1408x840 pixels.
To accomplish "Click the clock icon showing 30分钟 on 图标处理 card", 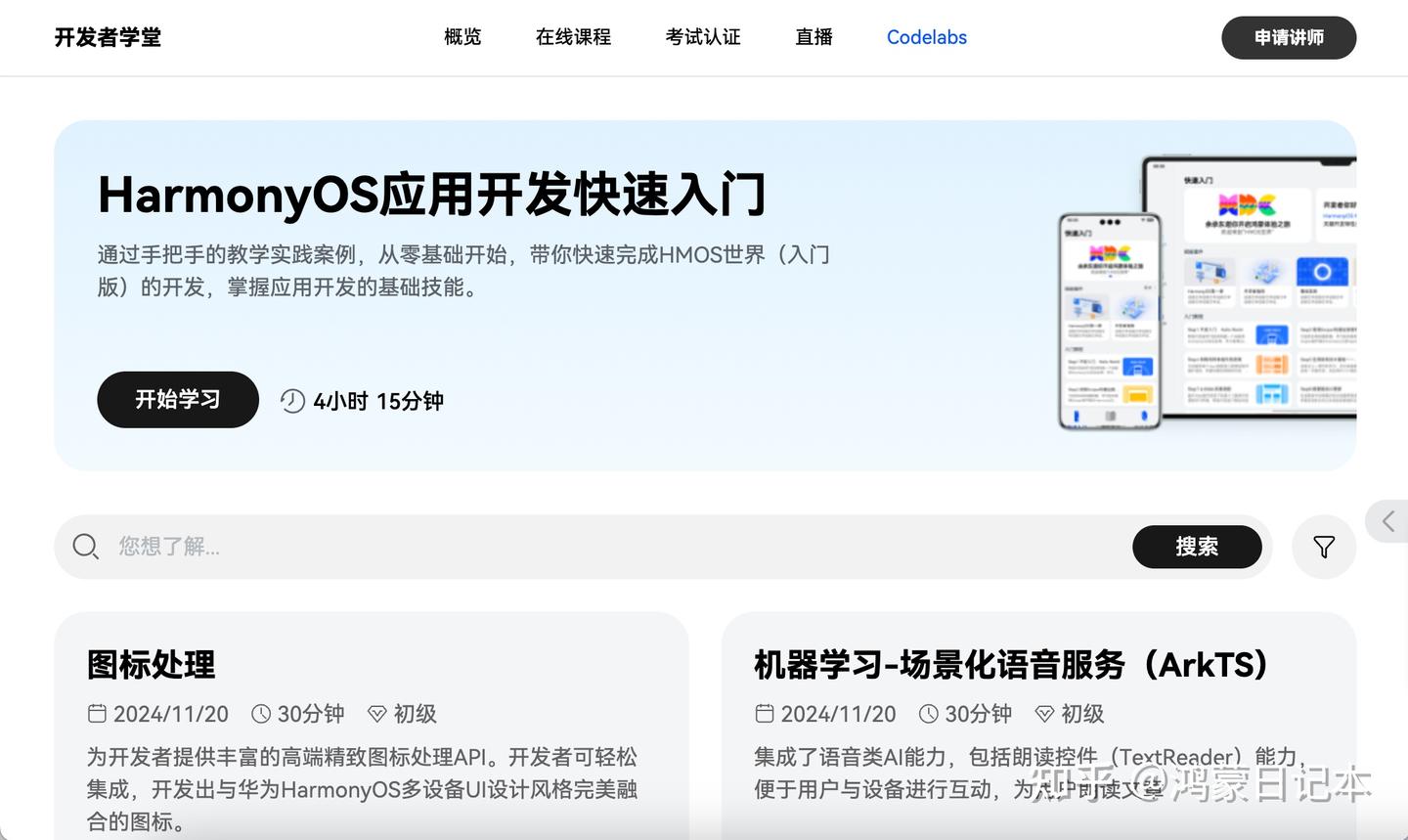I will (x=261, y=714).
